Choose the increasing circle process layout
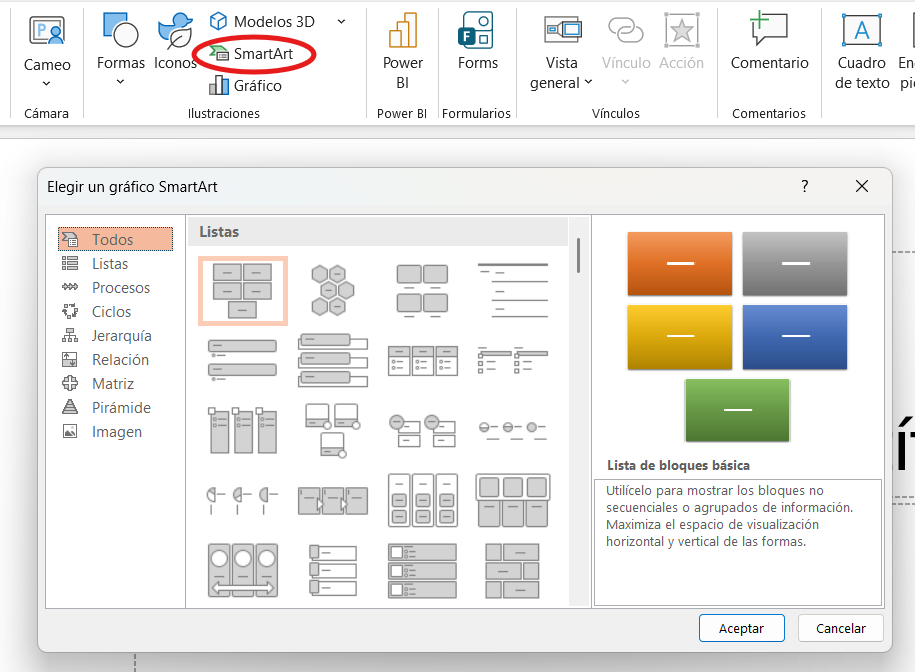The image size is (915, 672). [512, 430]
